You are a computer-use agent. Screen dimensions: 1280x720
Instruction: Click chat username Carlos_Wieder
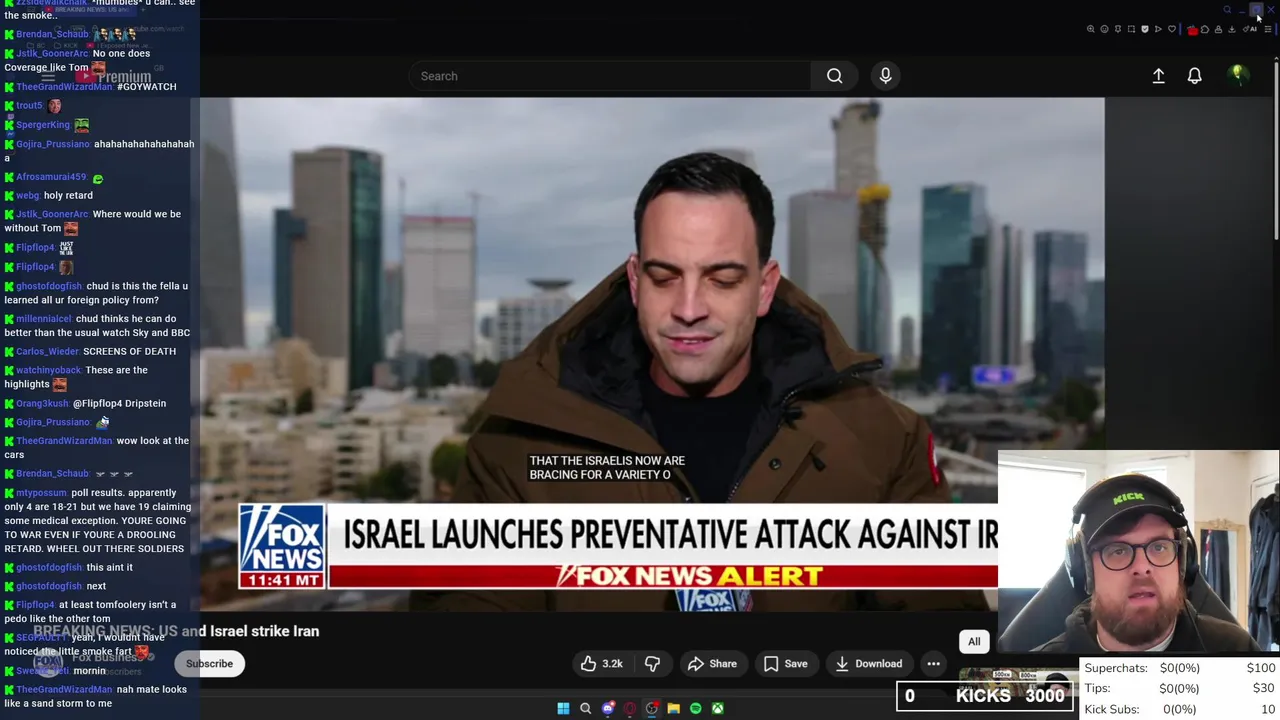click(x=47, y=351)
